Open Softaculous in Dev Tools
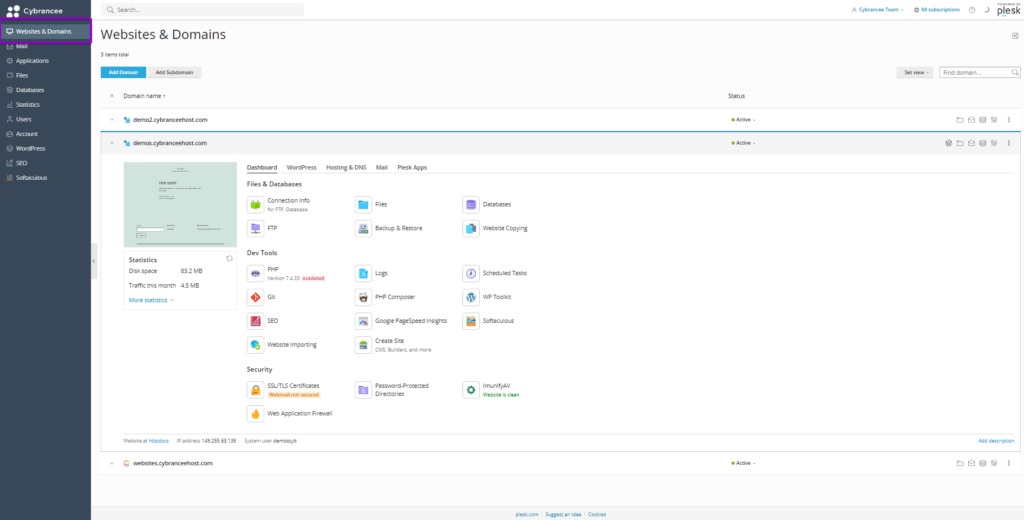 pos(471,321)
